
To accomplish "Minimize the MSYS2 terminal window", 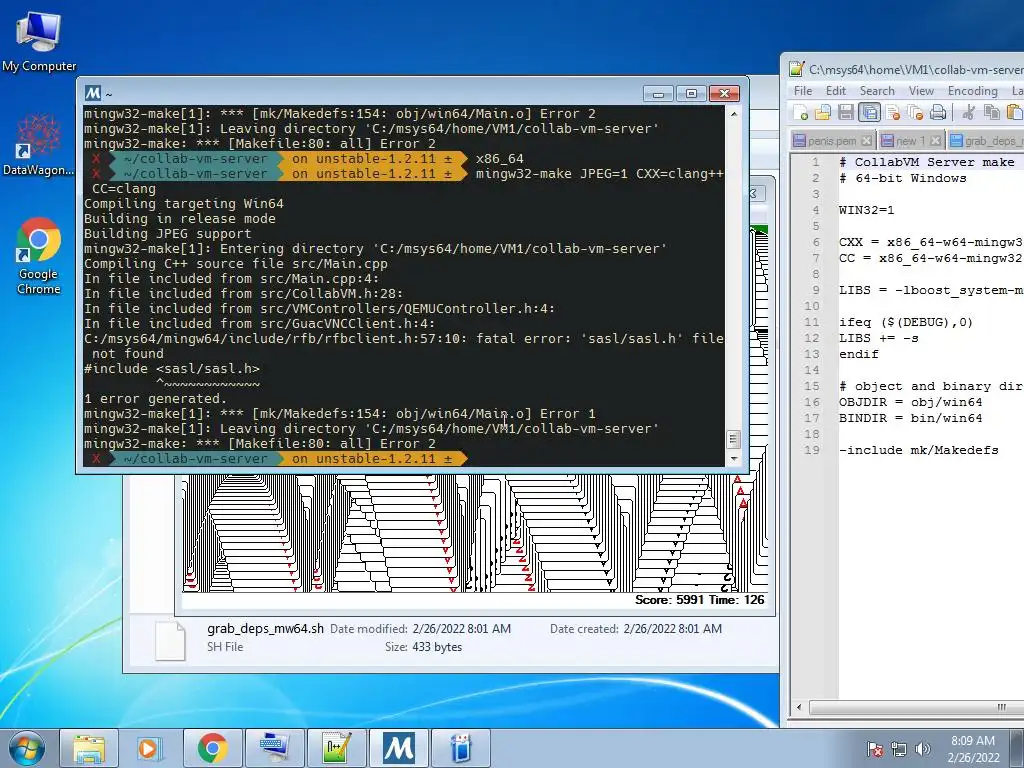I will (x=658, y=94).
